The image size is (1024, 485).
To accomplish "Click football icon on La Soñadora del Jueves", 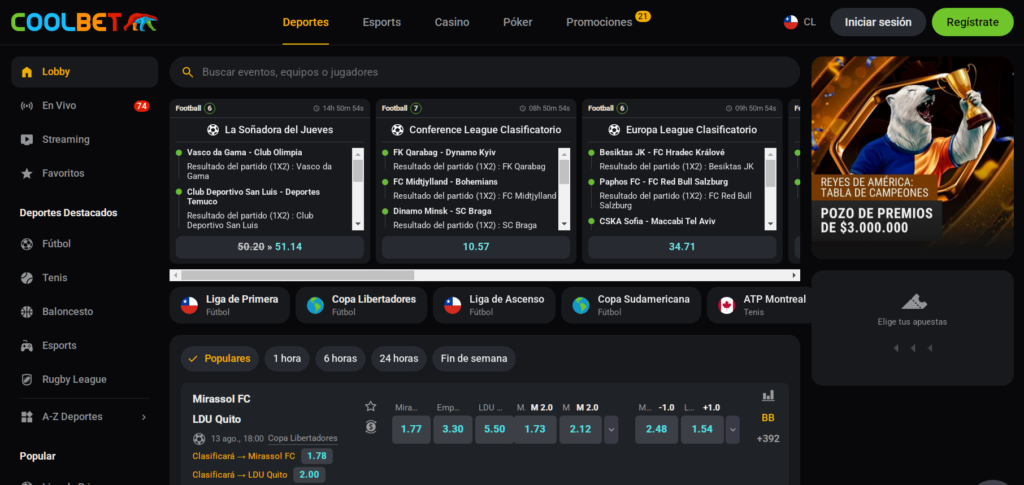I will 212,130.
